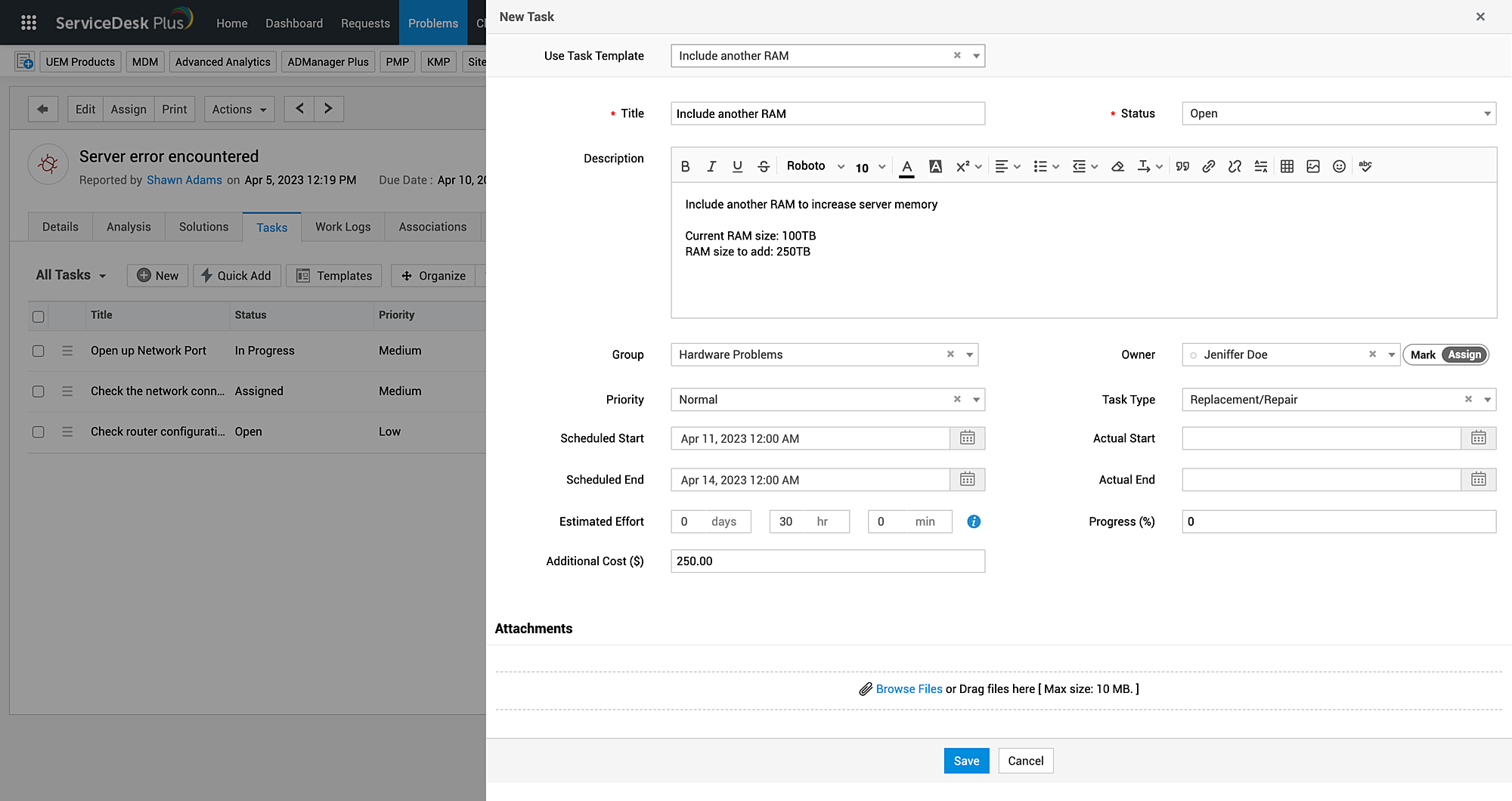Viewport: 1512px width, 801px height.
Task: Select the Check router configuration task checkbox
Action: coord(39,432)
